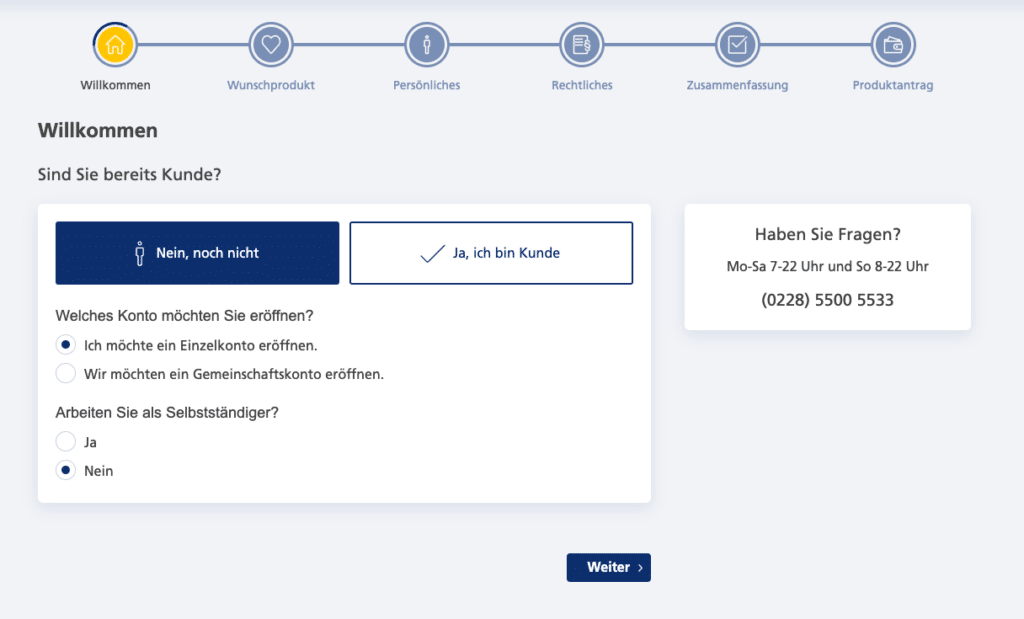Screen dimensions: 1024x619
Task: Select 'Ich möchte ein Einzelkonto eröffnen' radio
Action: pyautogui.click(x=65, y=345)
